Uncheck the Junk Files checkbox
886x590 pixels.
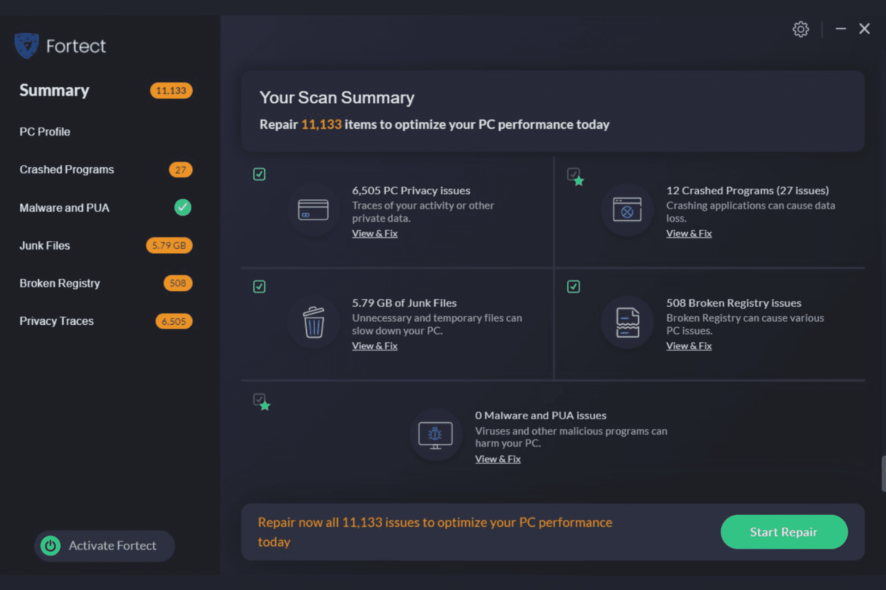(259, 287)
